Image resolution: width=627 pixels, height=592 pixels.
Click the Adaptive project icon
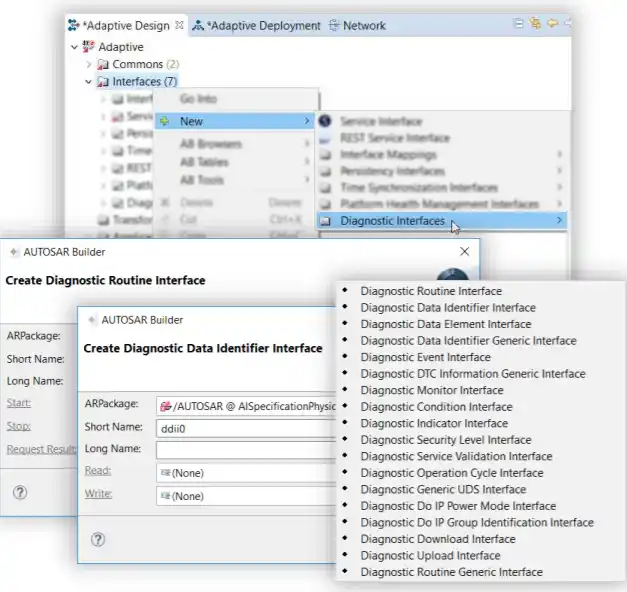88,46
